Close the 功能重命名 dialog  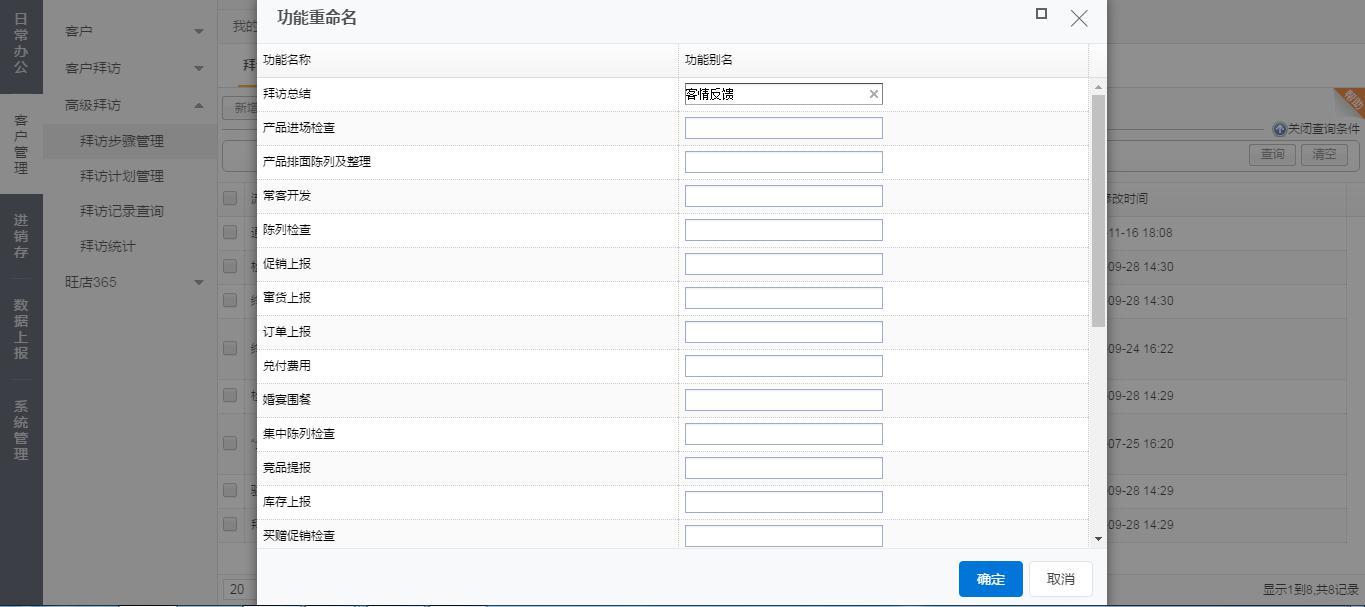point(1078,18)
